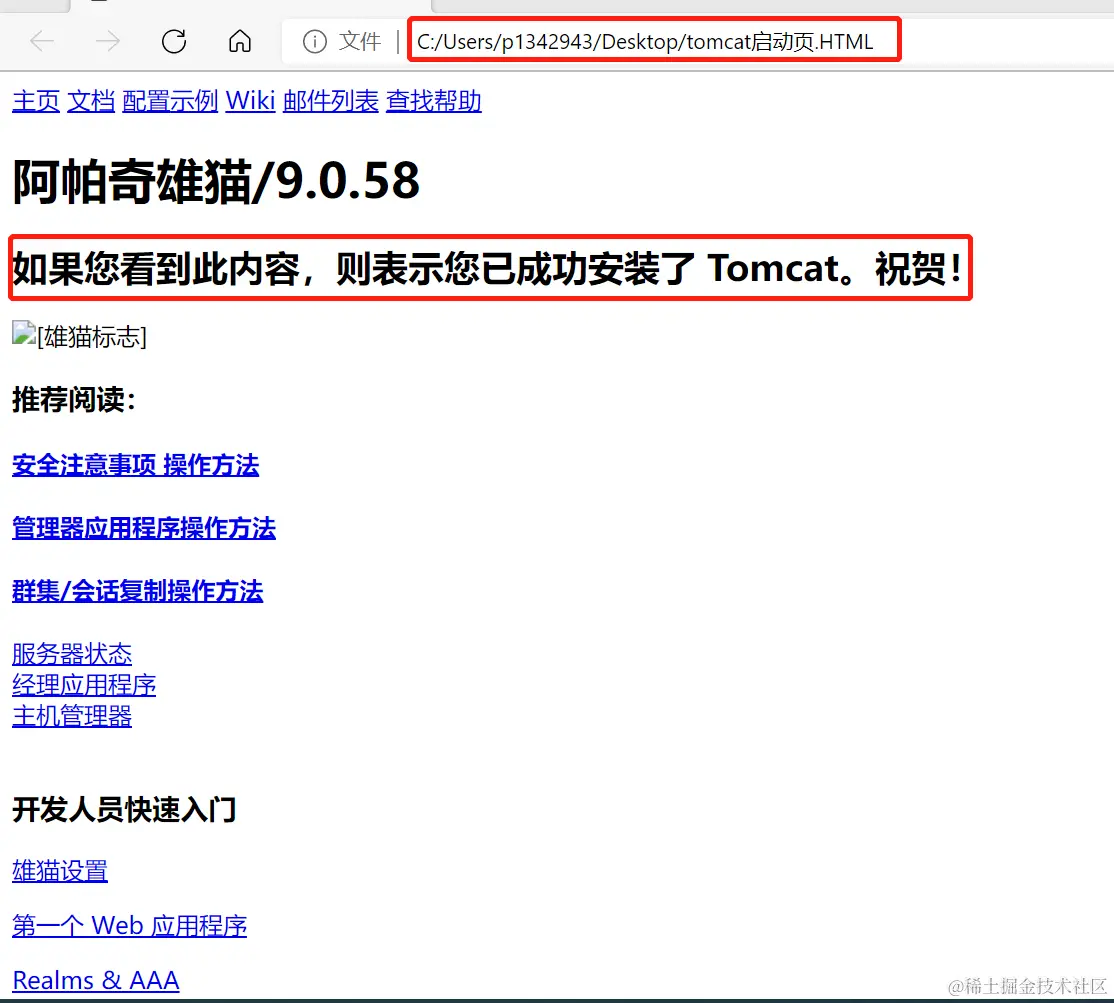Viewport: 1114px width, 1003px height.
Task: Open 第一个 Web 应用程序 link
Action: [x=129, y=926]
